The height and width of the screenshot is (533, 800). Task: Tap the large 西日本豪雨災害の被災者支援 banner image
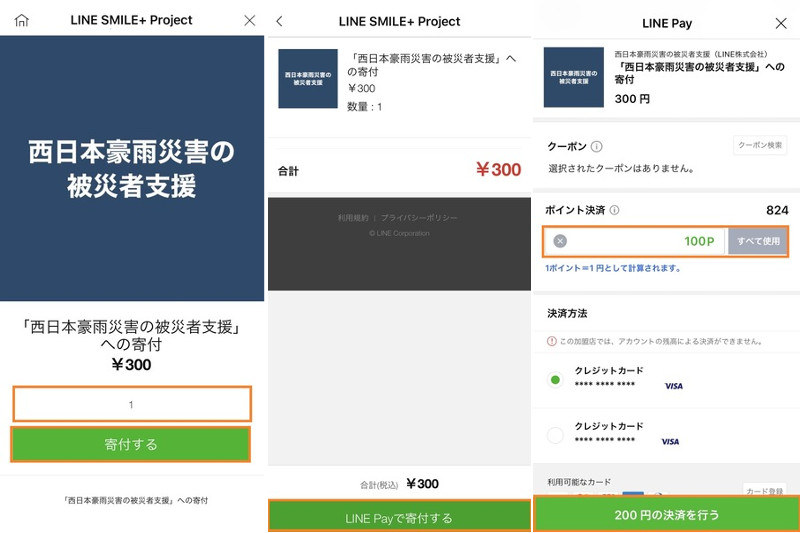tap(132, 168)
